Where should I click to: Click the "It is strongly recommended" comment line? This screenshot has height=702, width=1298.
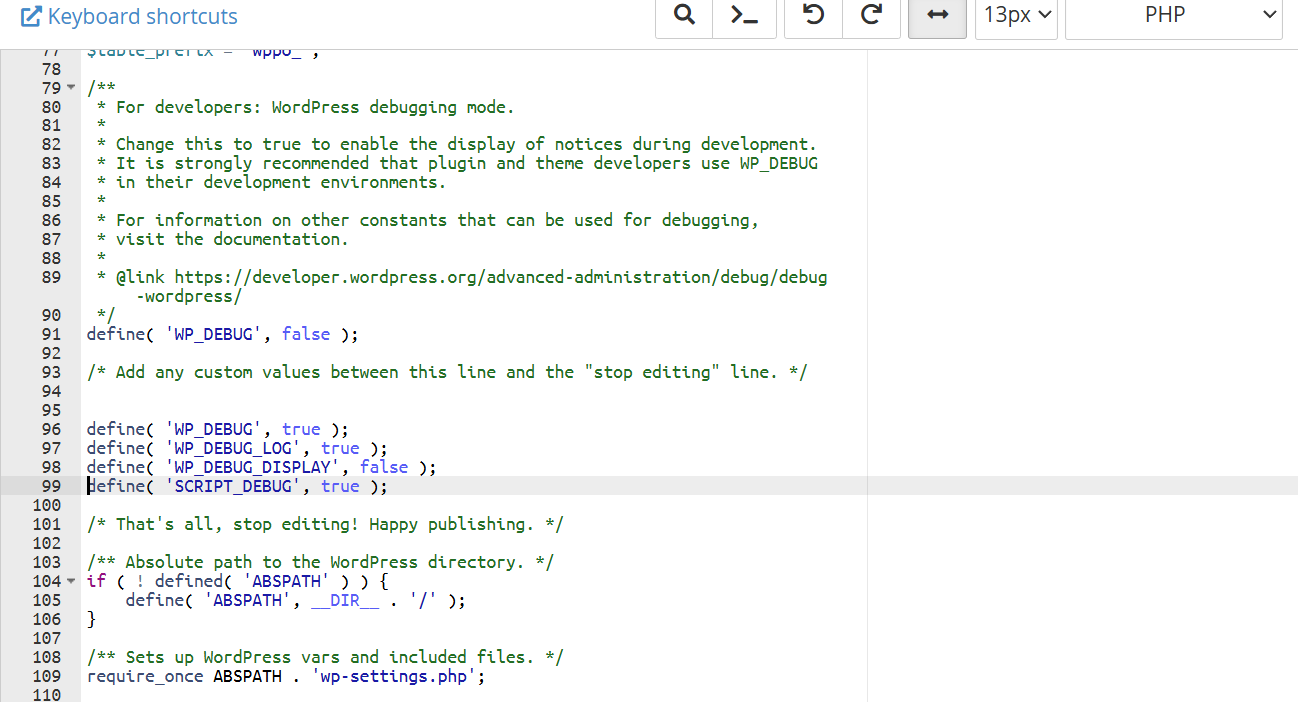[x=457, y=163]
